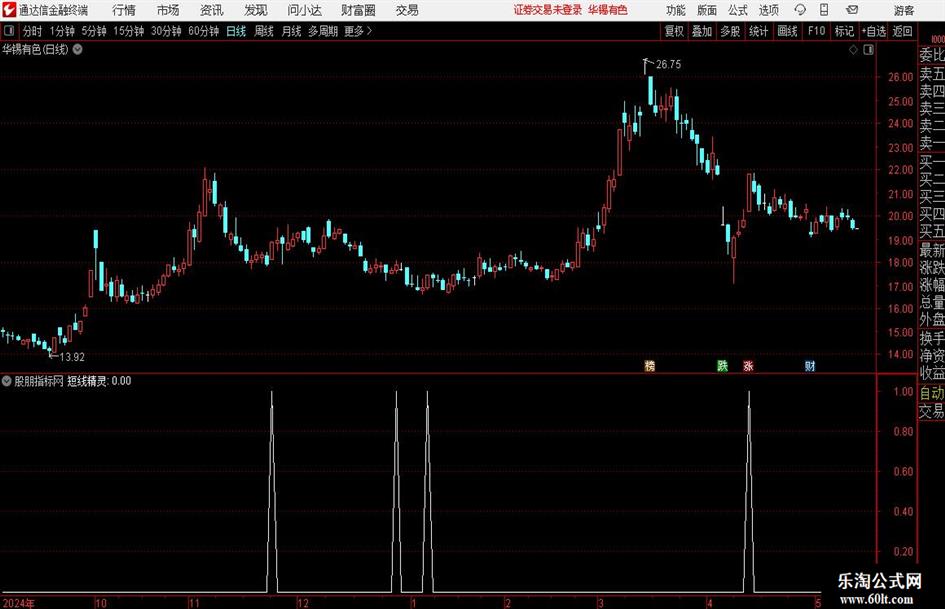Click the 短线精灵: 0.00 indicator value
The width and height of the screenshot is (945, 609).
99,381
